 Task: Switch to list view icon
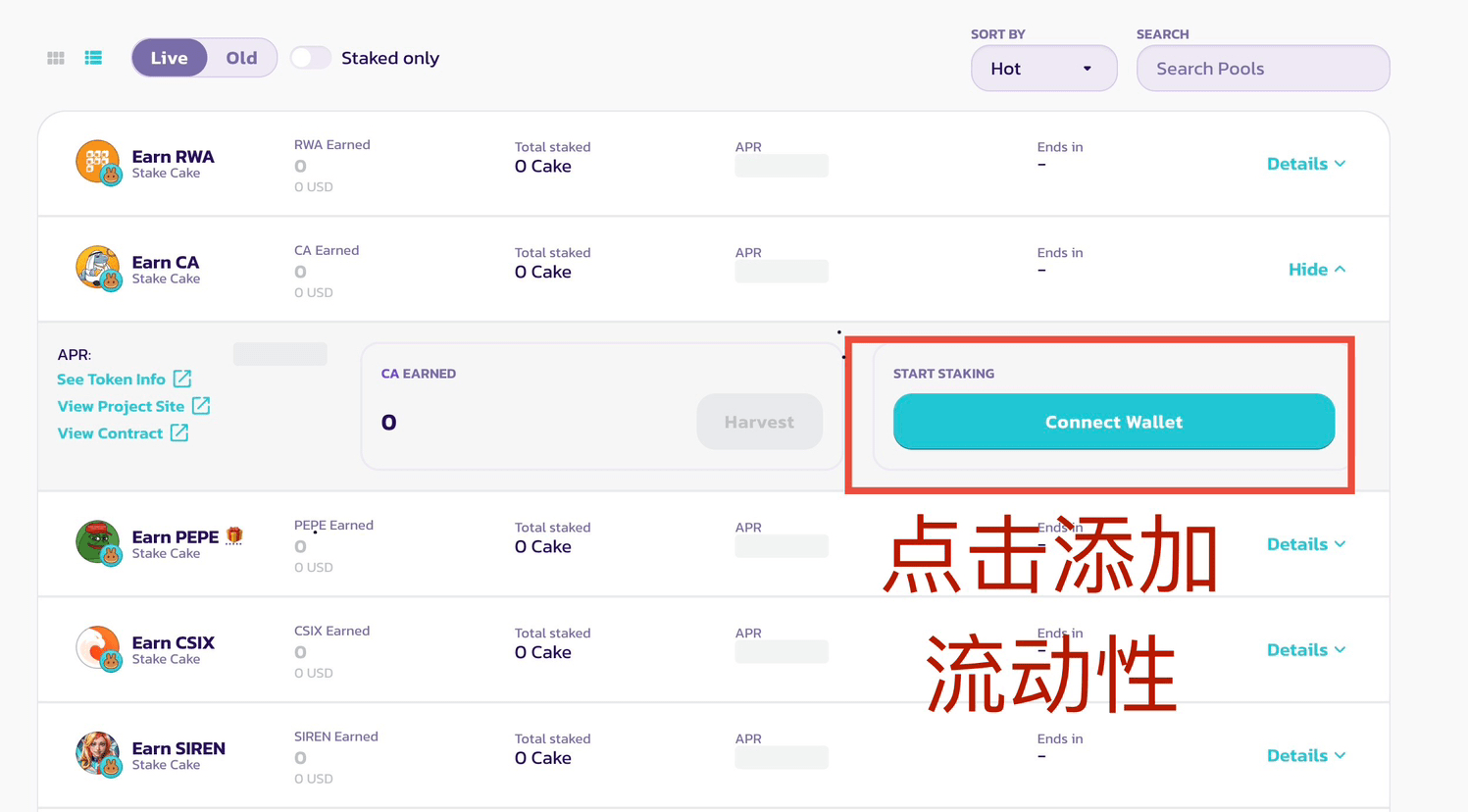click(93, 59)
